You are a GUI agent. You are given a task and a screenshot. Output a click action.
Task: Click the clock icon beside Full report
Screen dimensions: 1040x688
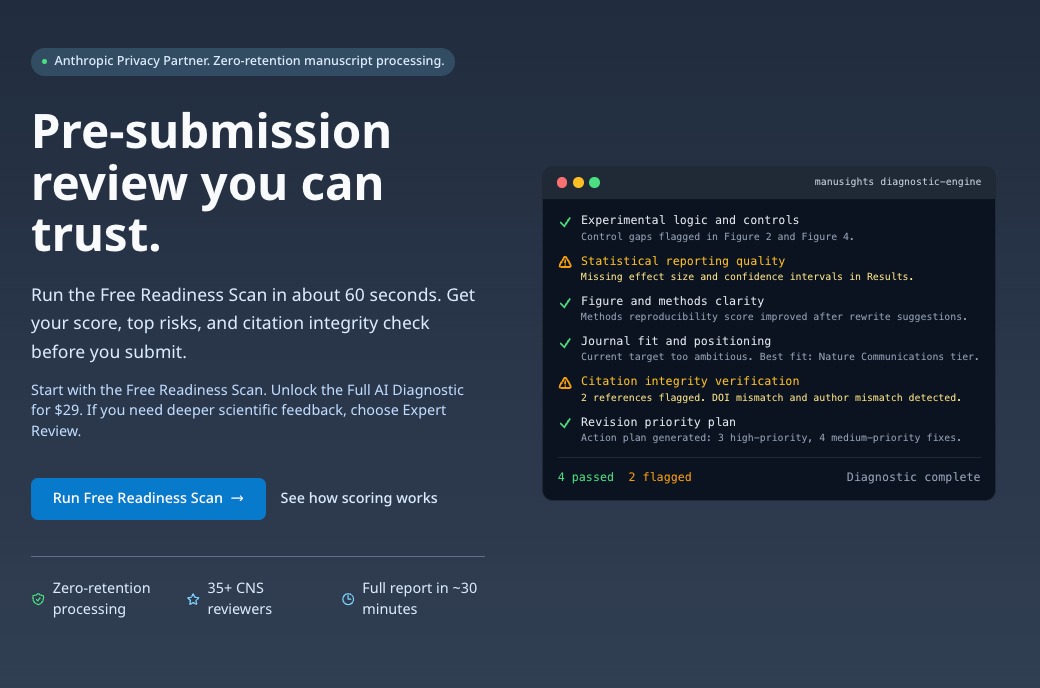[348, 599]
